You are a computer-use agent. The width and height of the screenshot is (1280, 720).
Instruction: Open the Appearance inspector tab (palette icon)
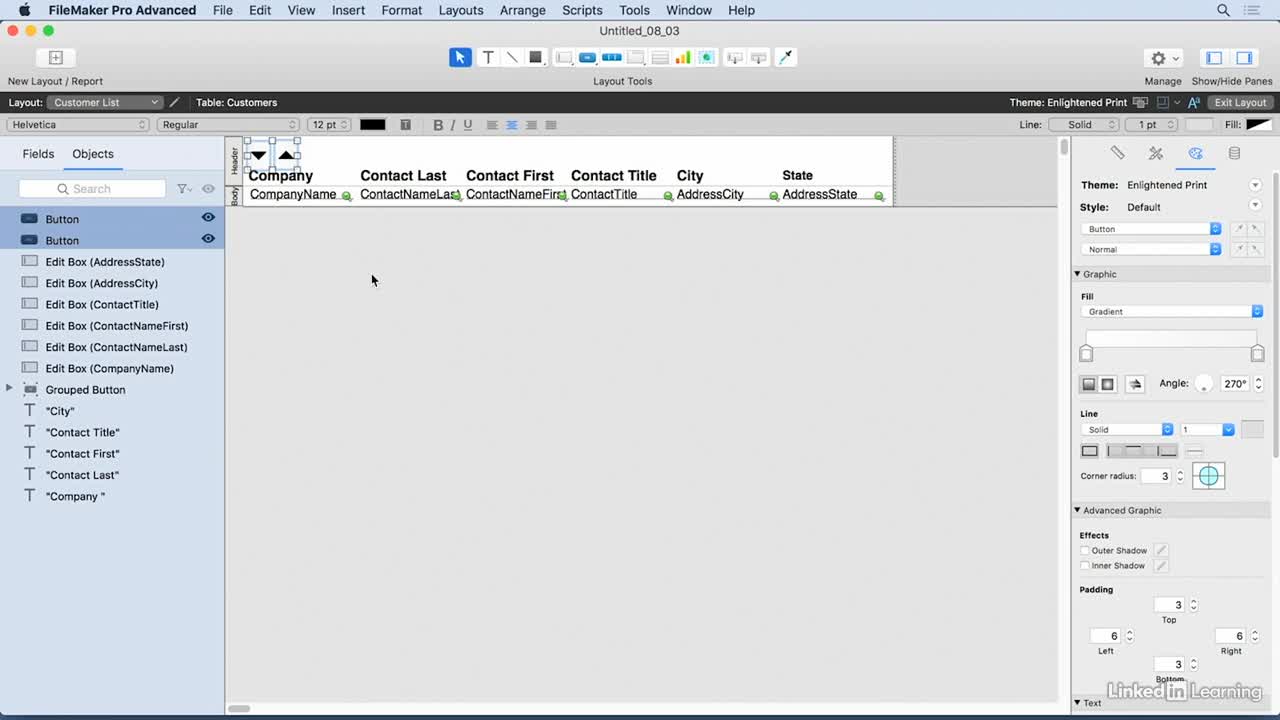1195,153
